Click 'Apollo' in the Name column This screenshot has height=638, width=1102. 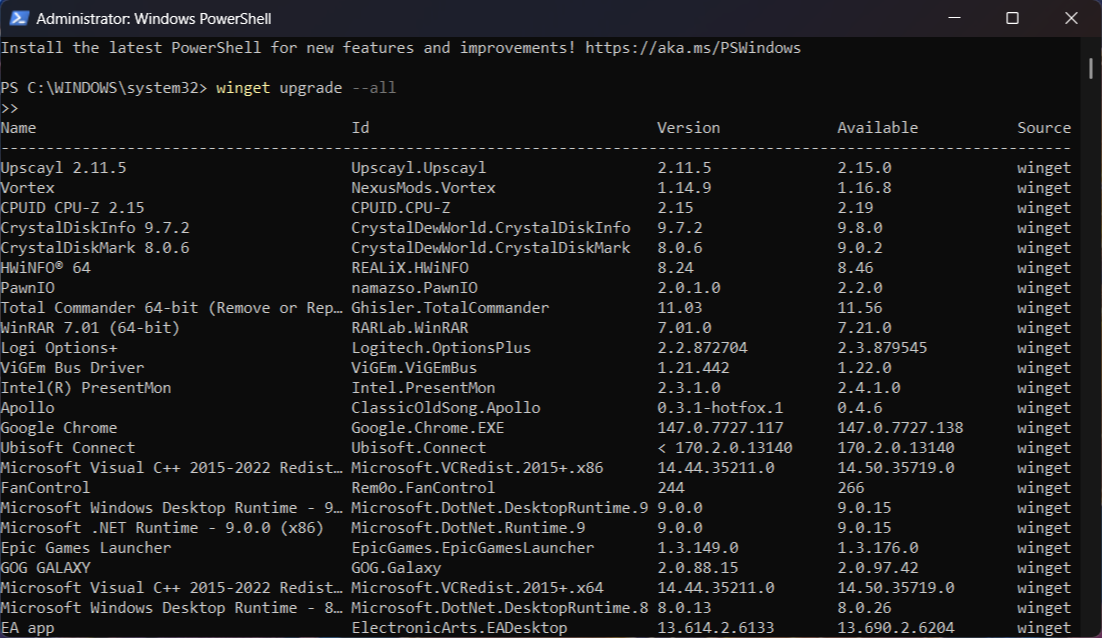(x=27, y=408)
